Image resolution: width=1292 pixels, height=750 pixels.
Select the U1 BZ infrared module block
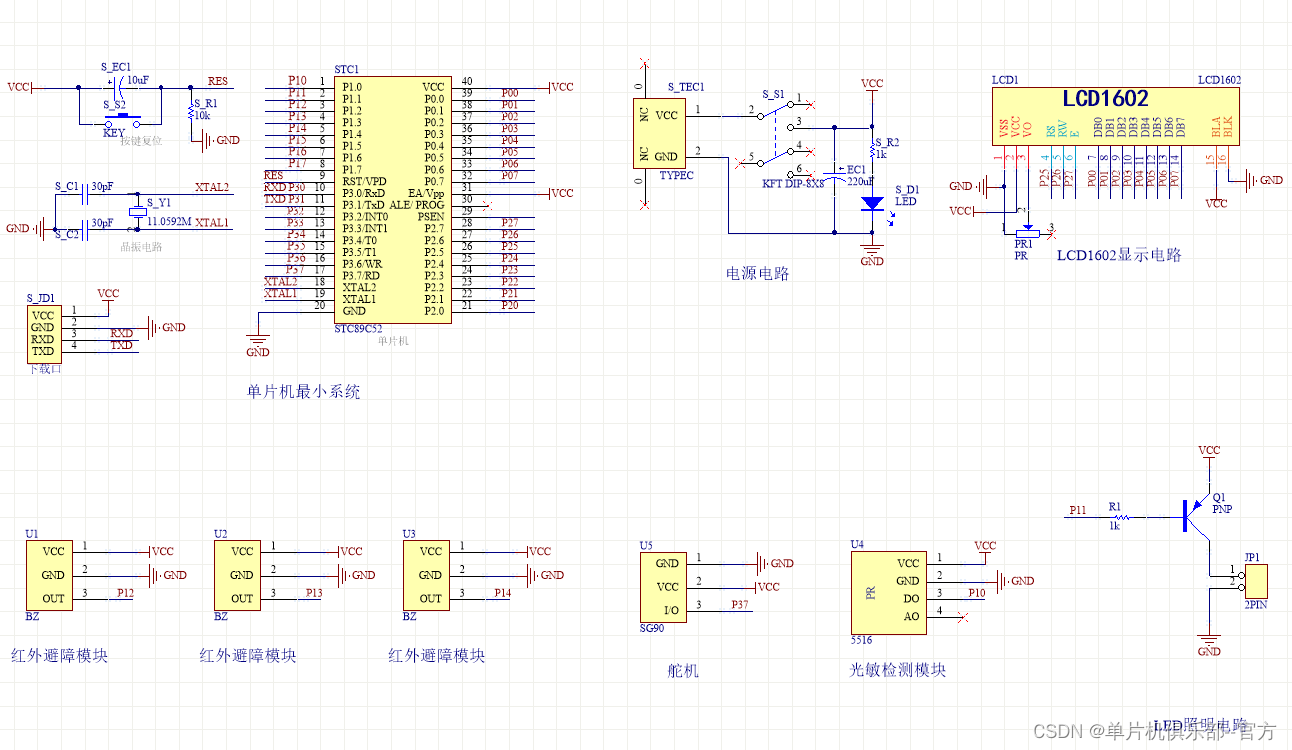pos(49,575)
